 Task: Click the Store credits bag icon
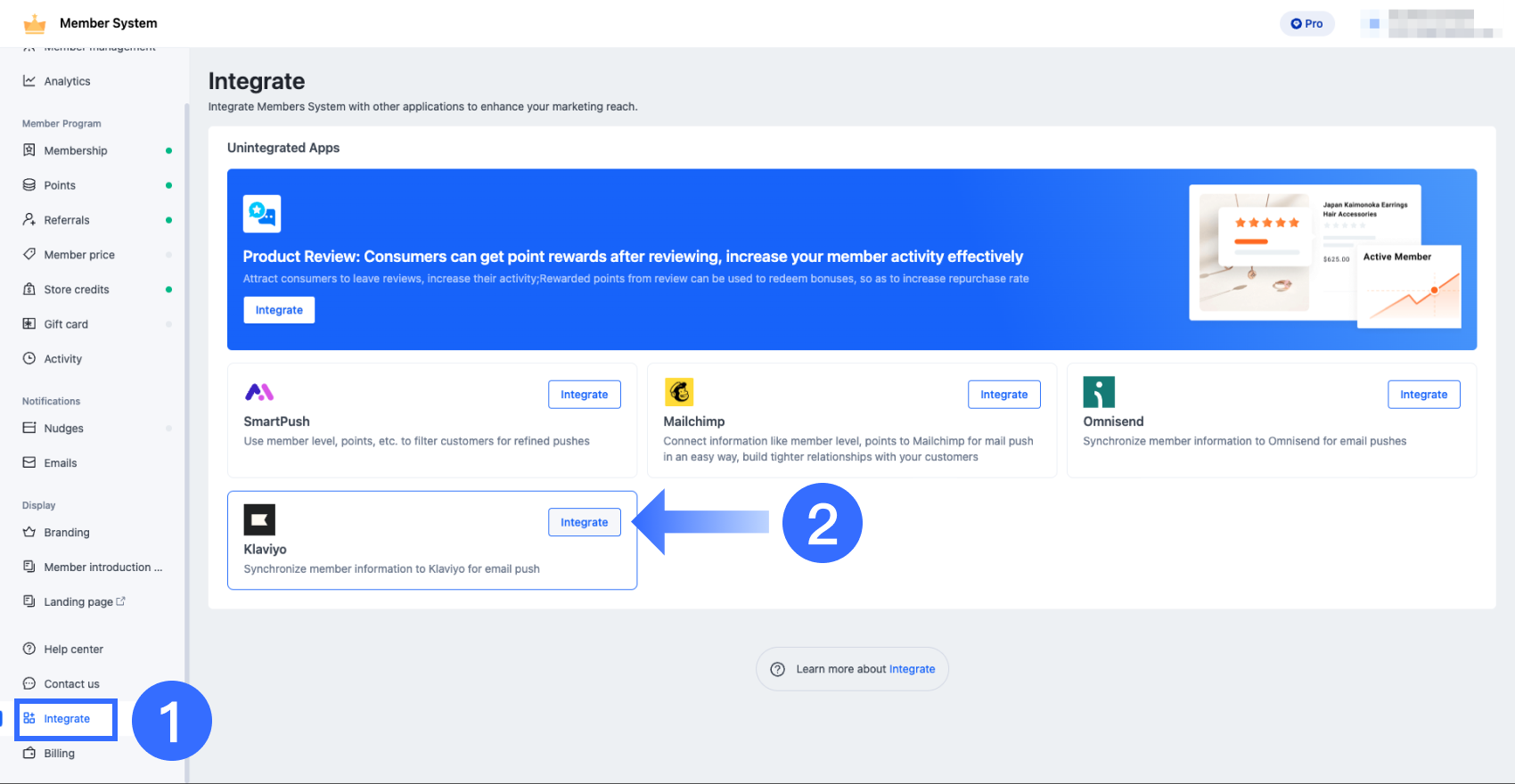(29, 290)
